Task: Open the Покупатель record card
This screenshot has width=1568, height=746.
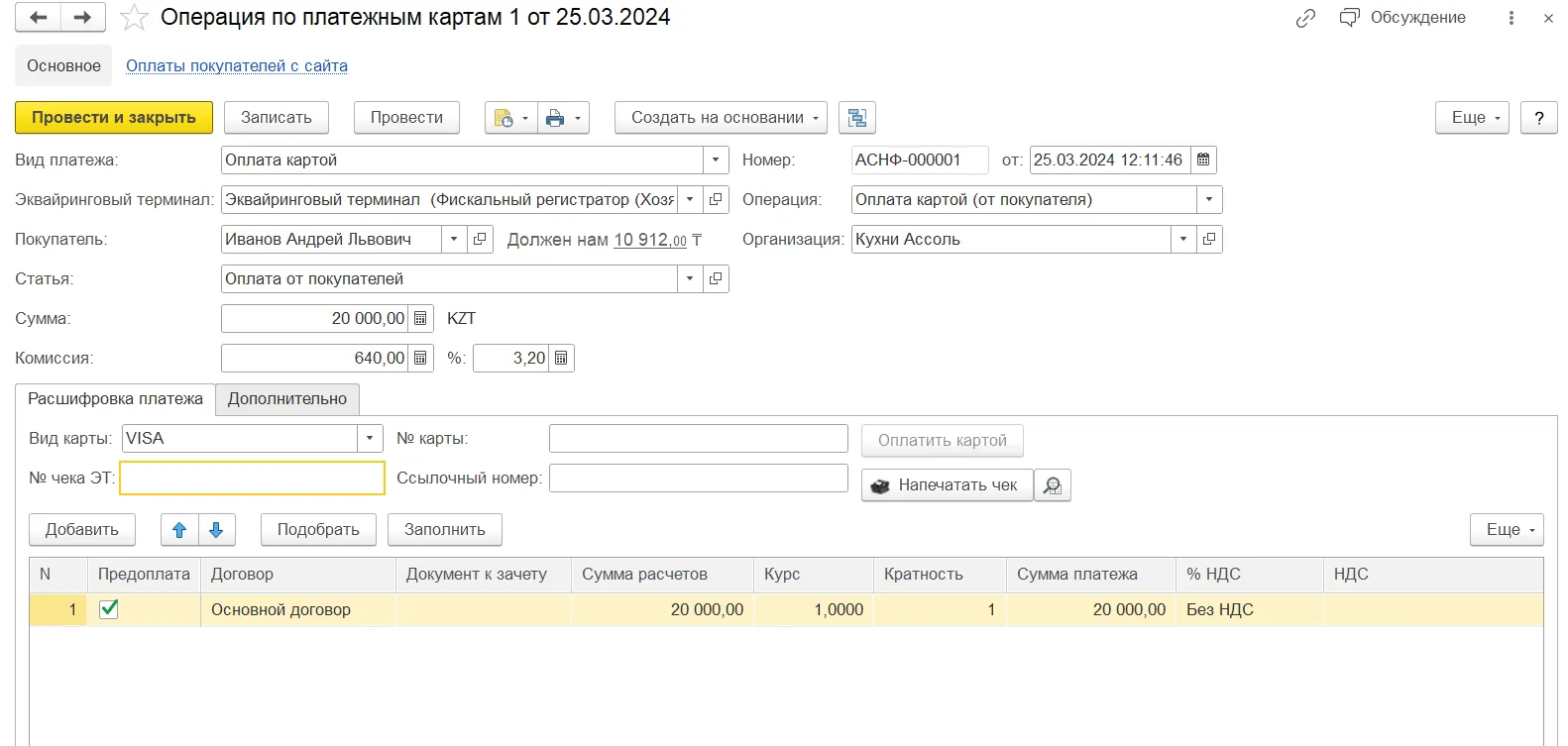Action: point(480,239)
